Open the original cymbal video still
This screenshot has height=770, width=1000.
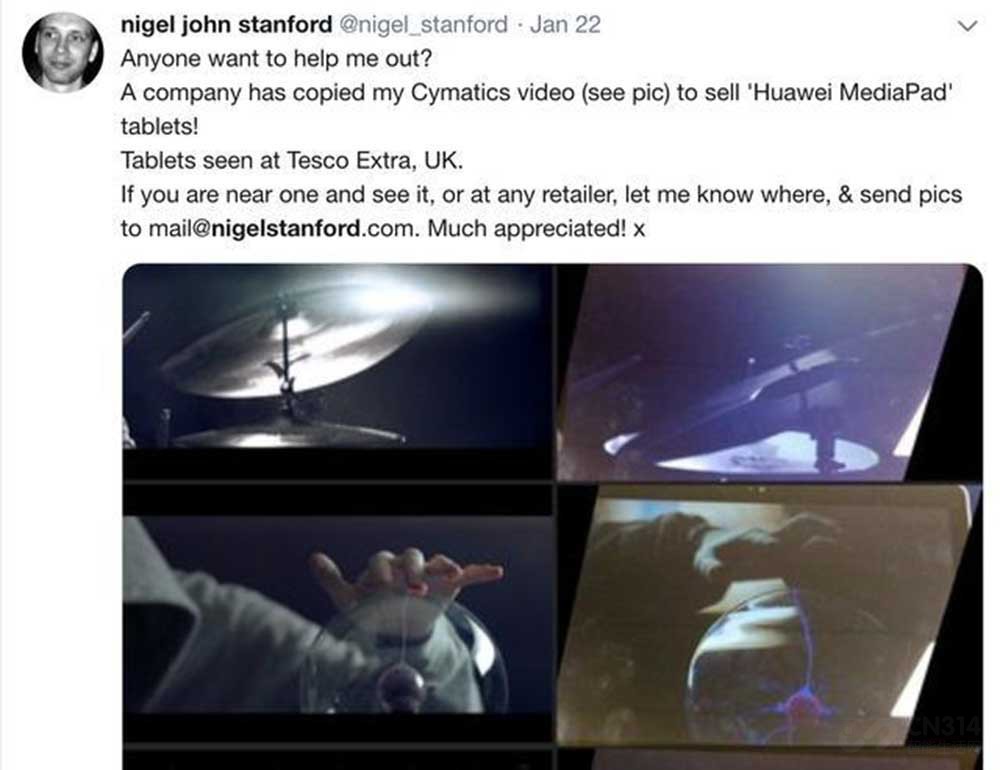click(x=337, y=371)
